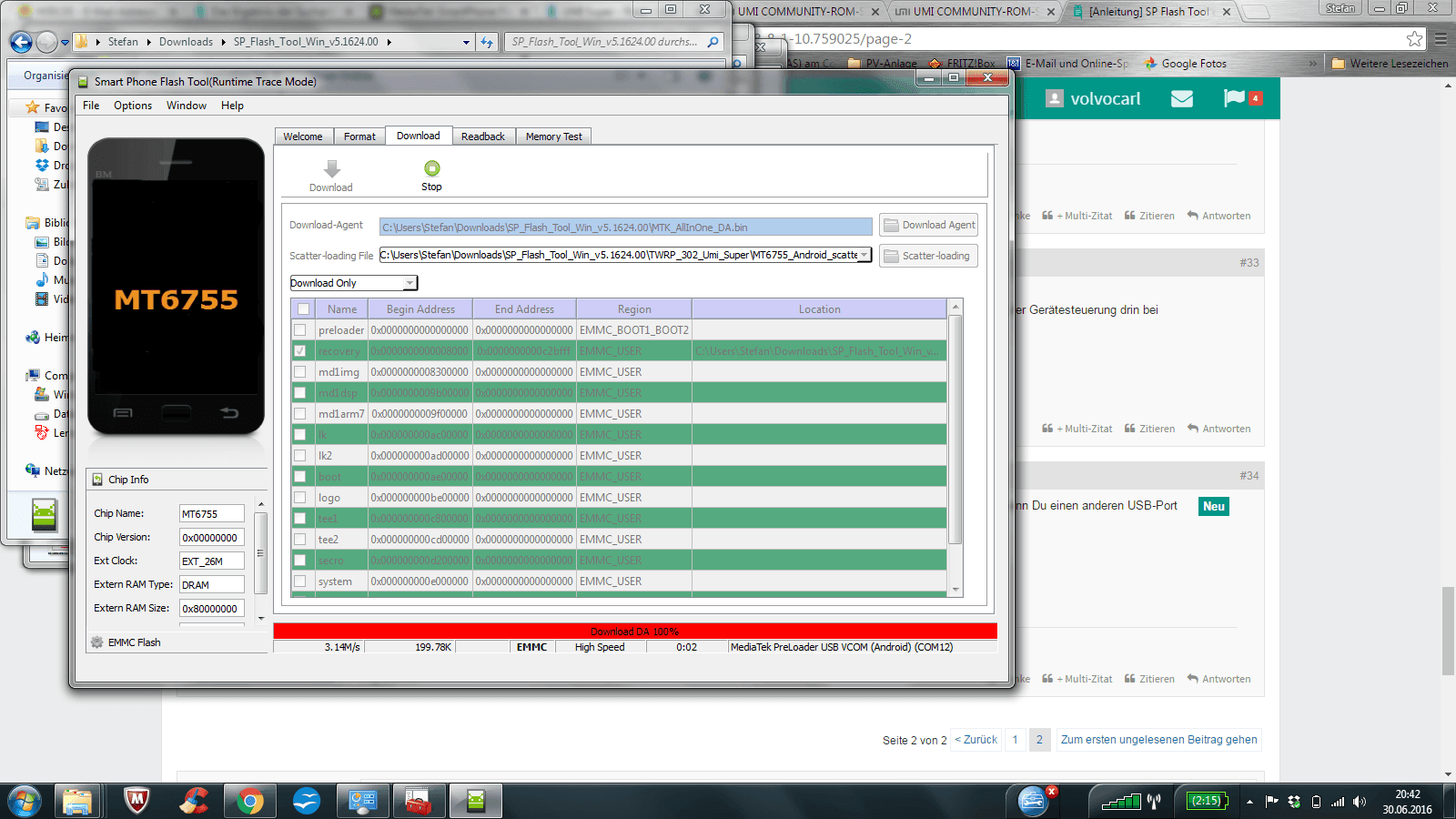The image size is (1456, 819).
Task: Click battery status tray icon
Action: pos(1207,801)
